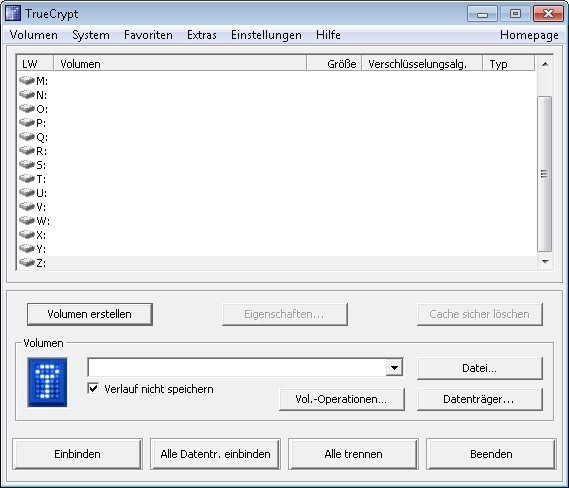Select the R: drive icon
The image size is (569, 488).
27,150
